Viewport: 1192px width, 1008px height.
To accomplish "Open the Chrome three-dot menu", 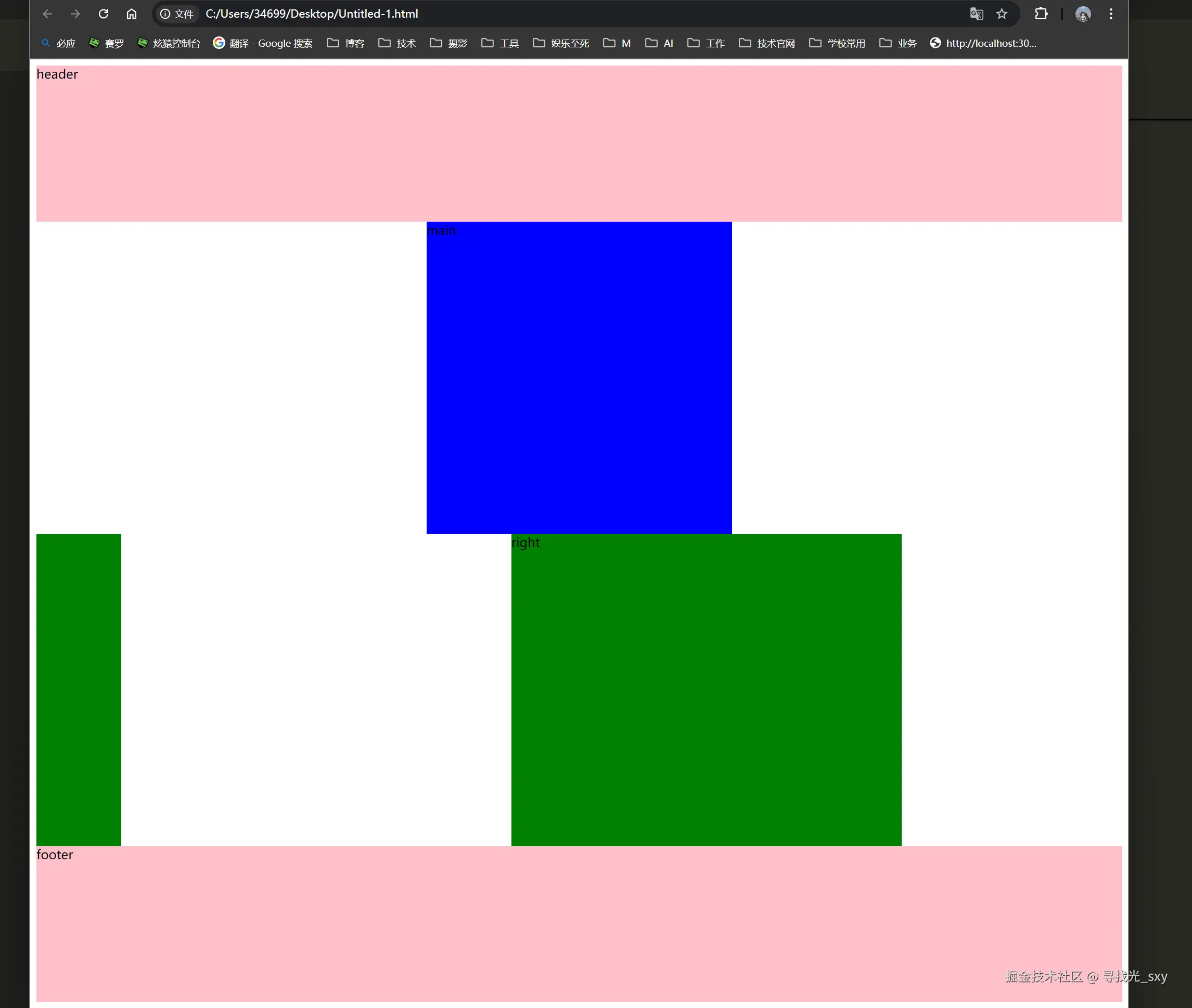I will coord(1111,14).
